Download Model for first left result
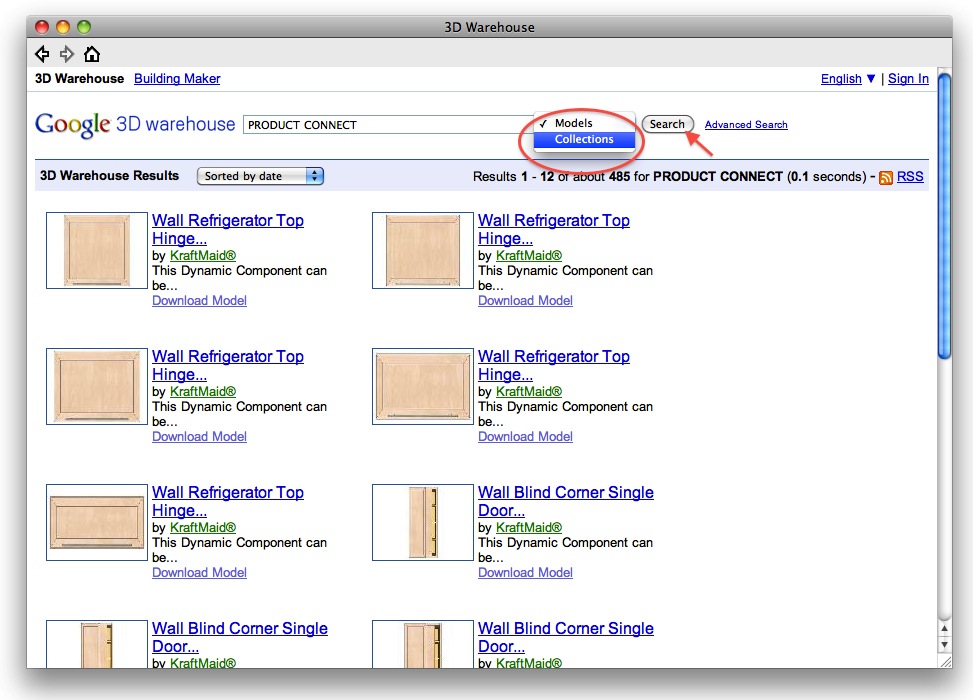 coord(199,300)
